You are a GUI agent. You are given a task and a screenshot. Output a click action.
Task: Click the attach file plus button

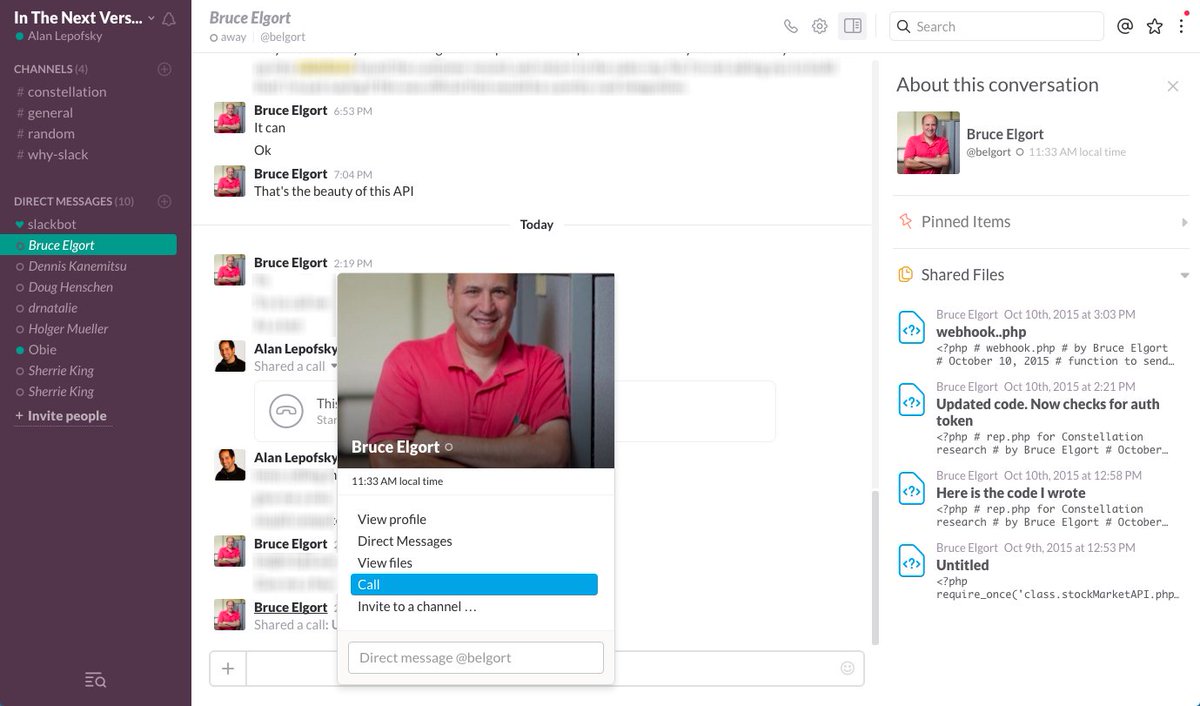228,668
